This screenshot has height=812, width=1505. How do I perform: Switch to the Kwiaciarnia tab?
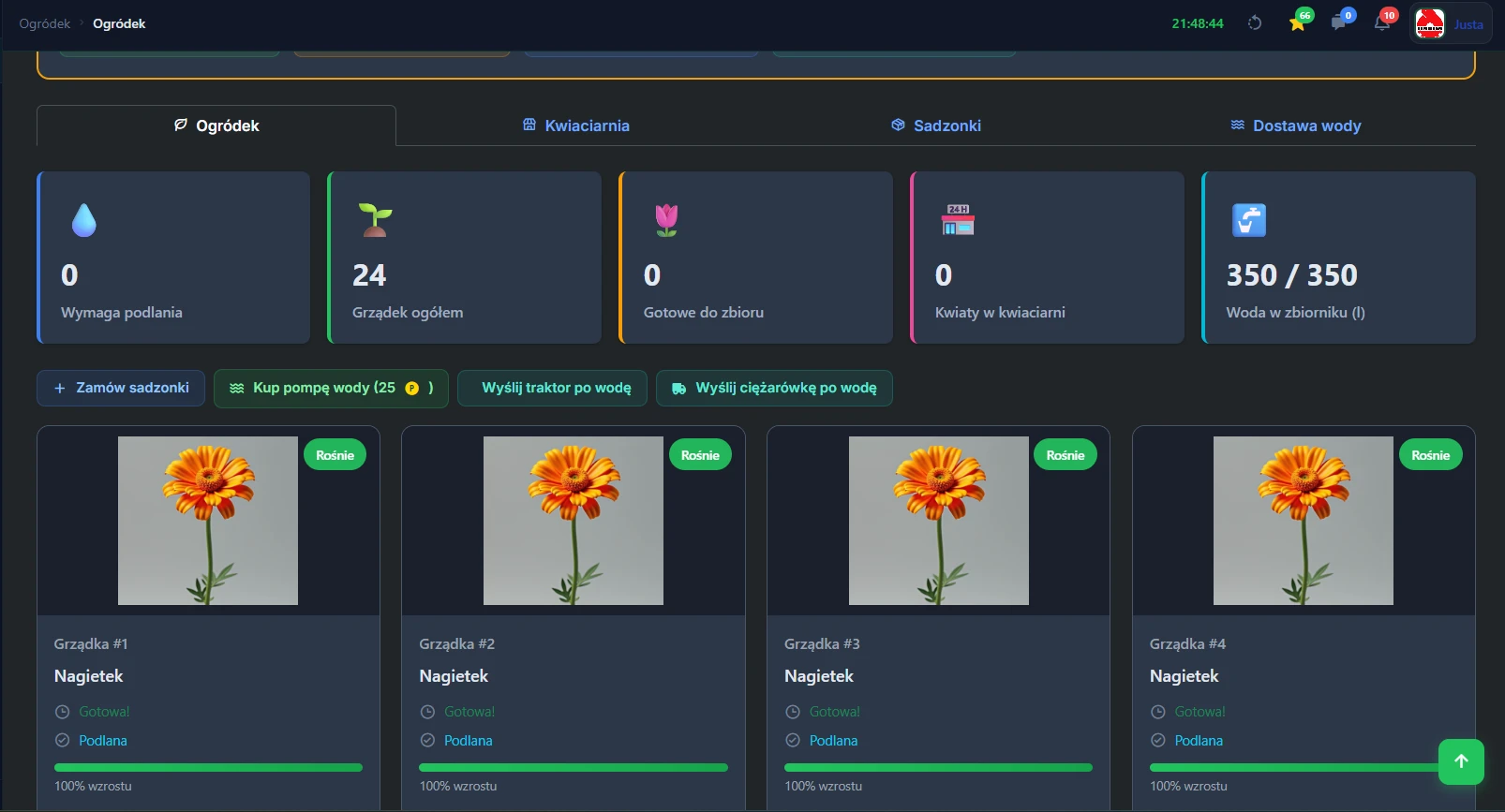point(575,125)
